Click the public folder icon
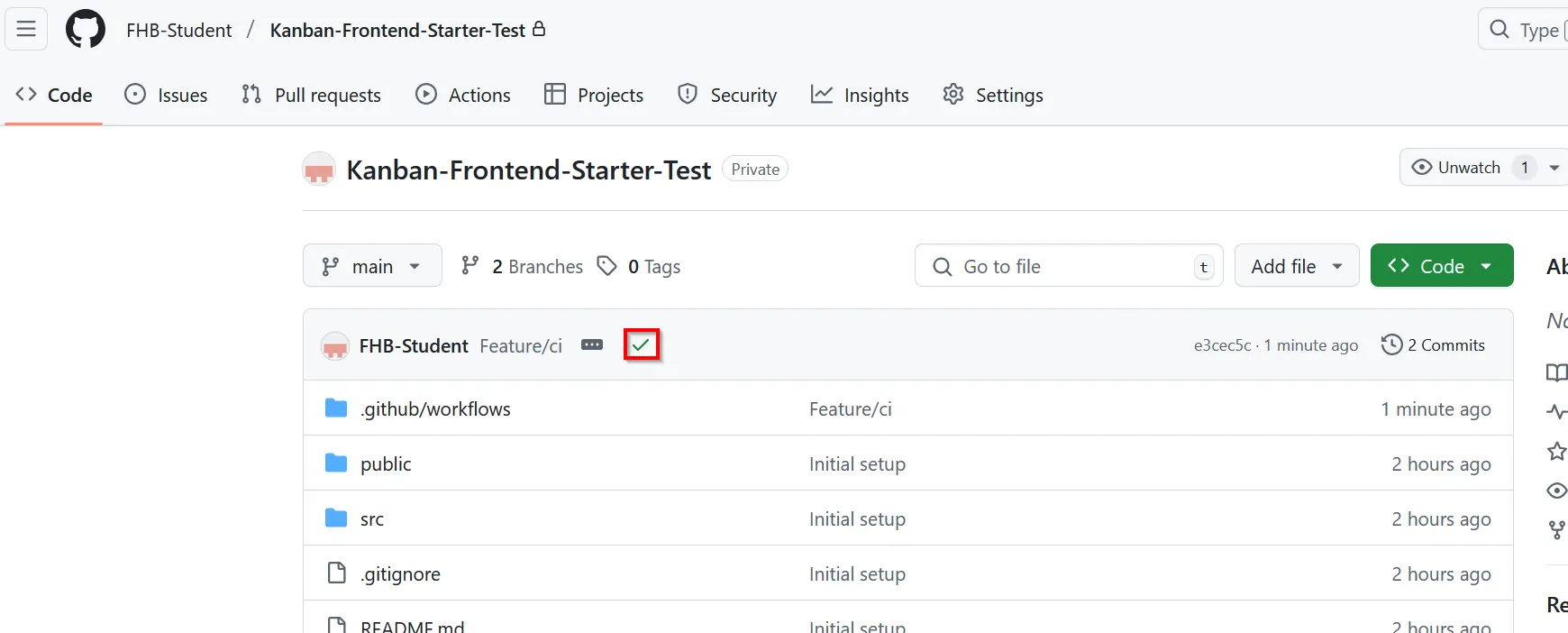This screenshot has height=633, width=1568. coord(336,463)
